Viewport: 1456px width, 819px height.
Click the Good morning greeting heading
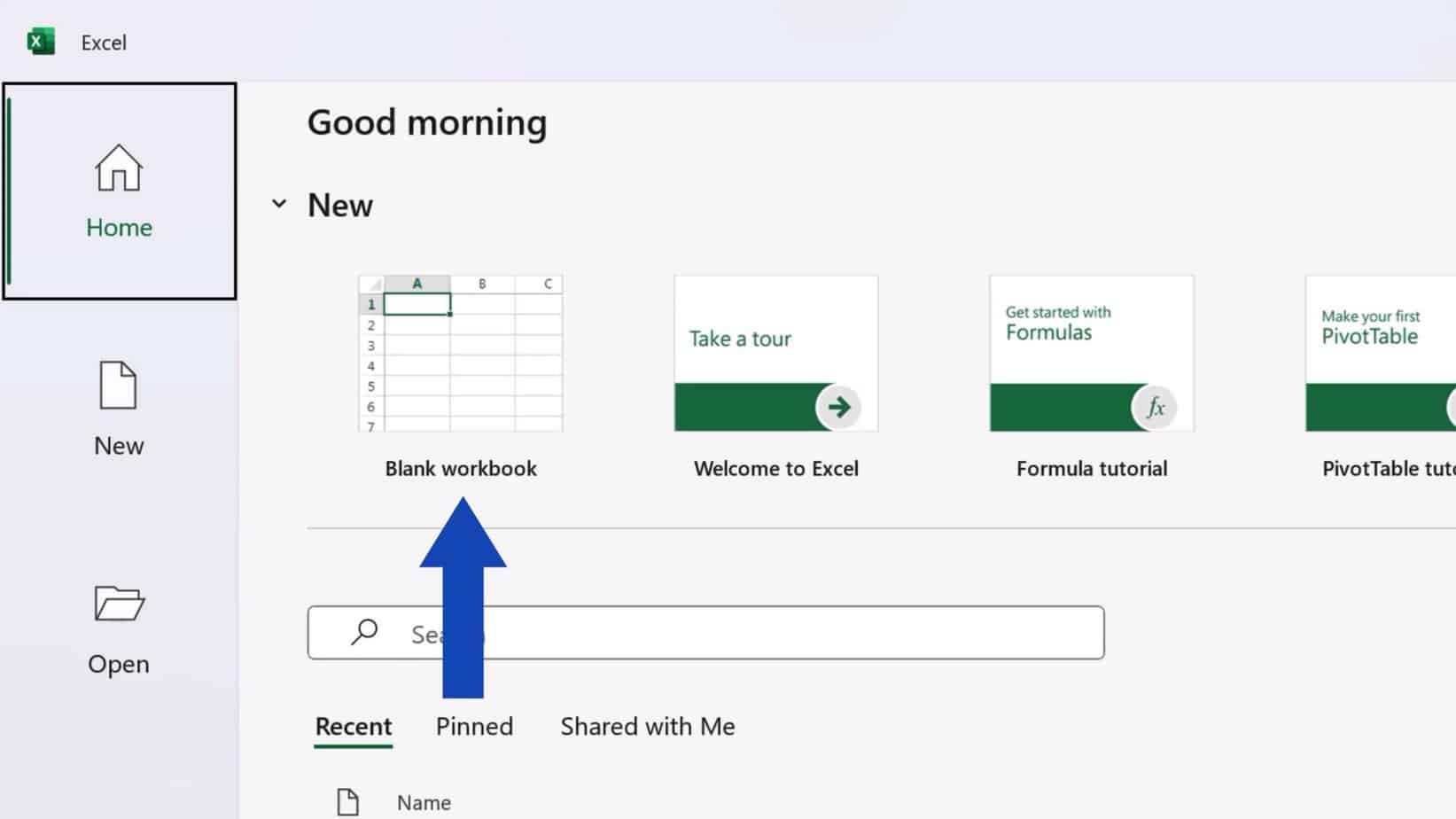point(427,122)
